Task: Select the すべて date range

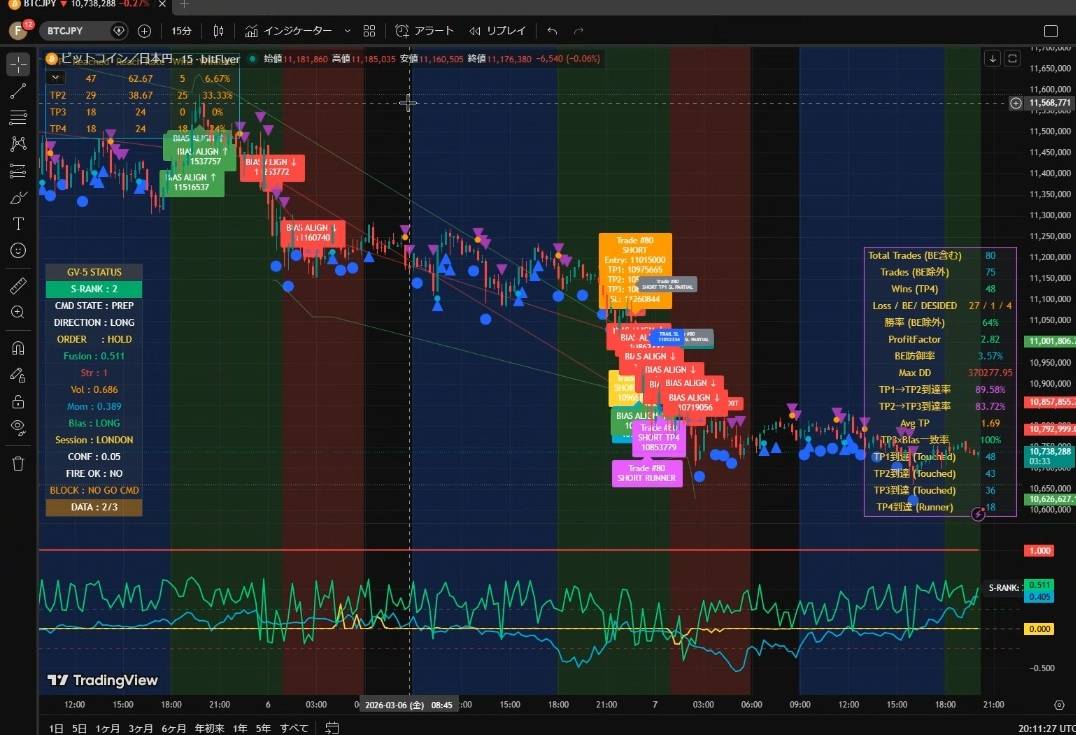Action: click(x=294, y=728)
